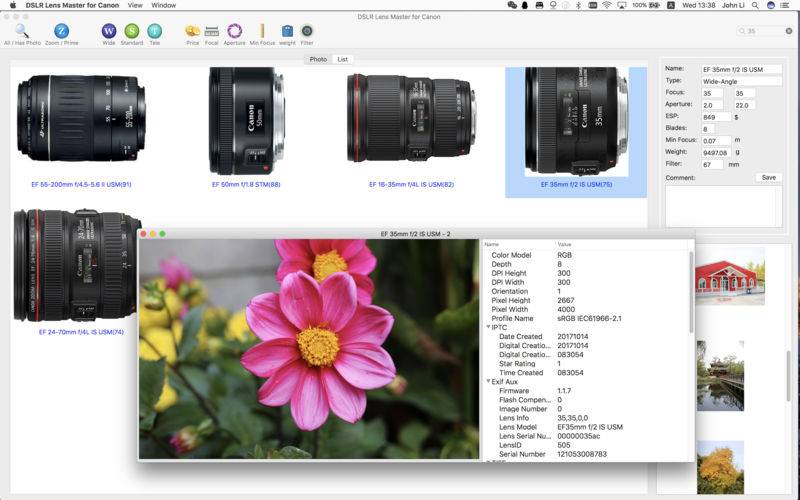Select the Star Rating metadata row
This screenshot has height=500, width=800.
pos(586,363)
